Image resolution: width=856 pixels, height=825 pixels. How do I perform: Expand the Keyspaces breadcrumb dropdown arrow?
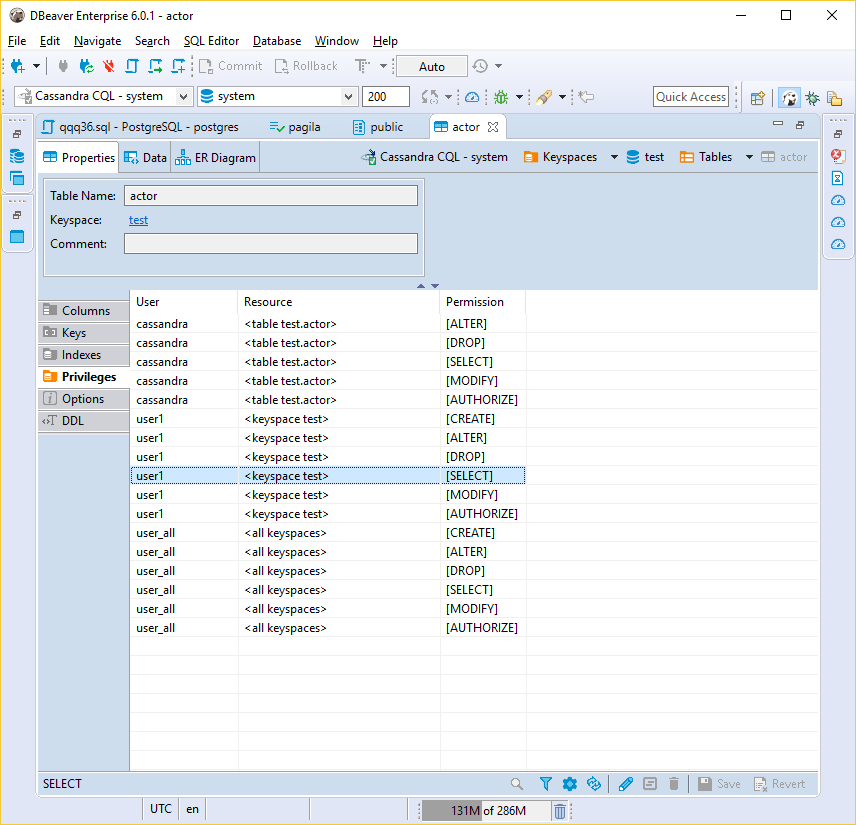(x=614, y=157)
